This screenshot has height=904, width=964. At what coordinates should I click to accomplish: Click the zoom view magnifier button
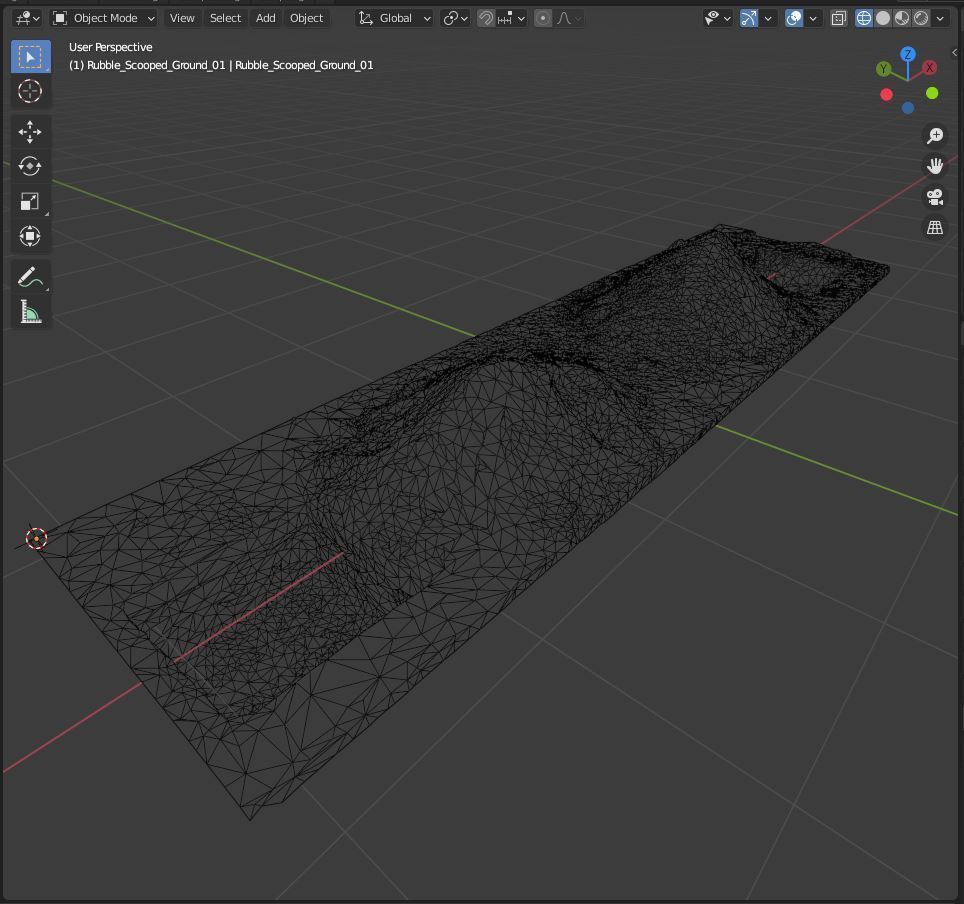[x=935, y=135]
